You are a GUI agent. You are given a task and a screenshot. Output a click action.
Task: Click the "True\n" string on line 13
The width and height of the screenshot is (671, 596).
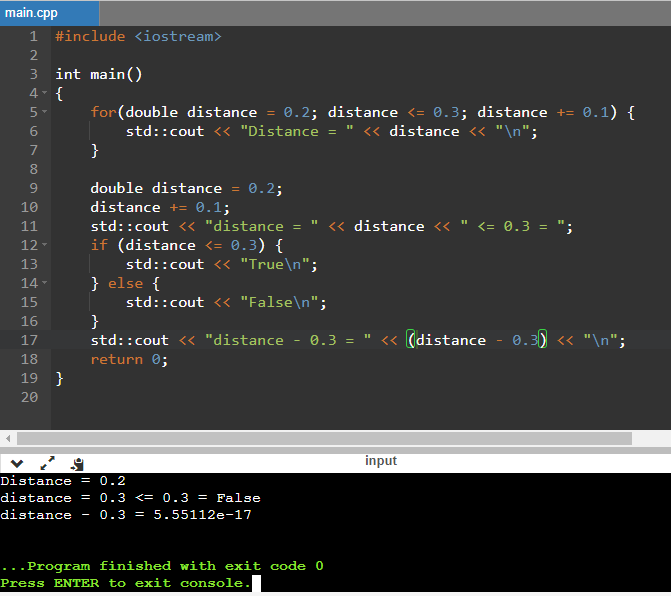click(x=275, y=264)
